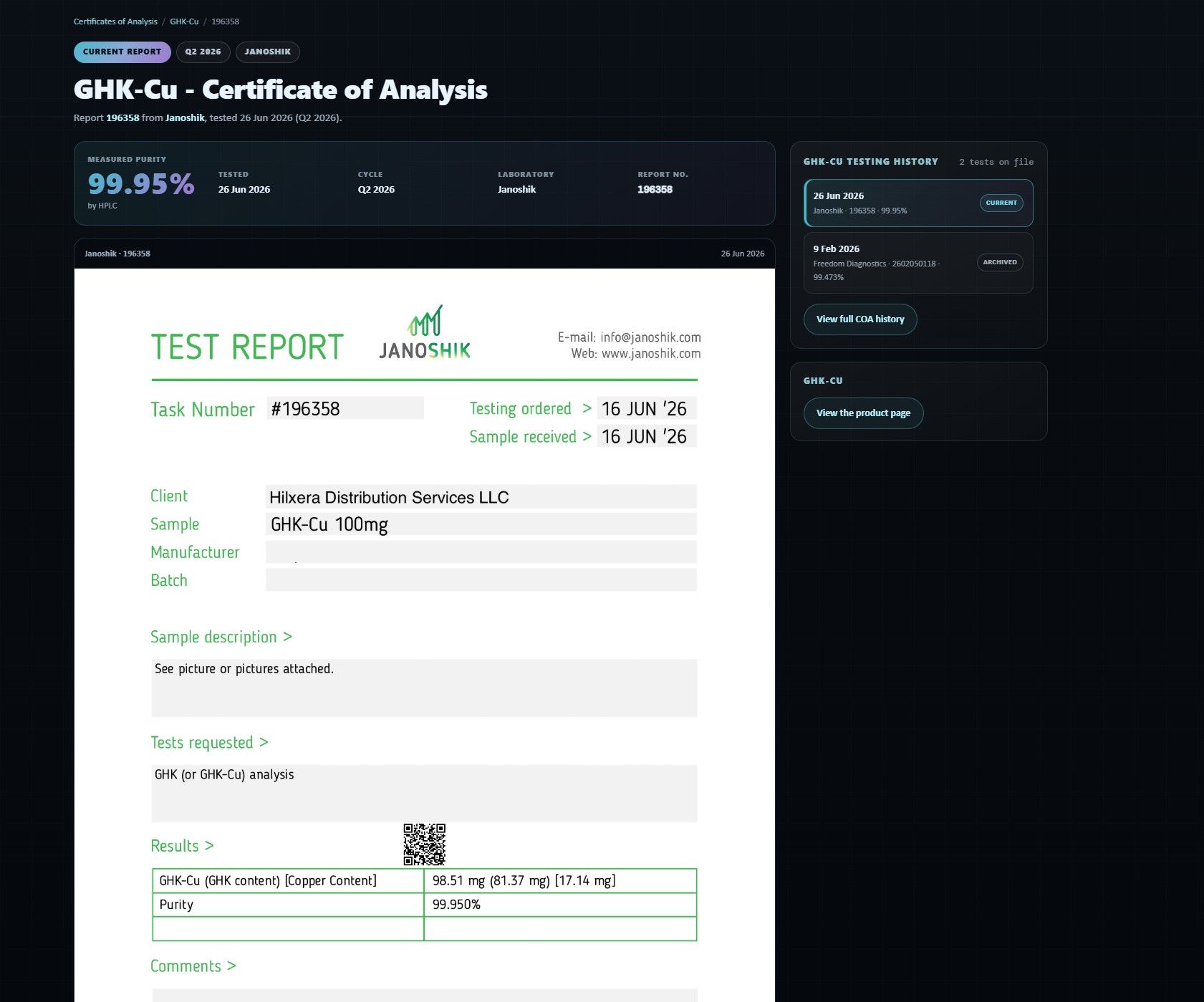View full COA history
The width and height of the screenshot is (1204, 1002).
point(860,319)
